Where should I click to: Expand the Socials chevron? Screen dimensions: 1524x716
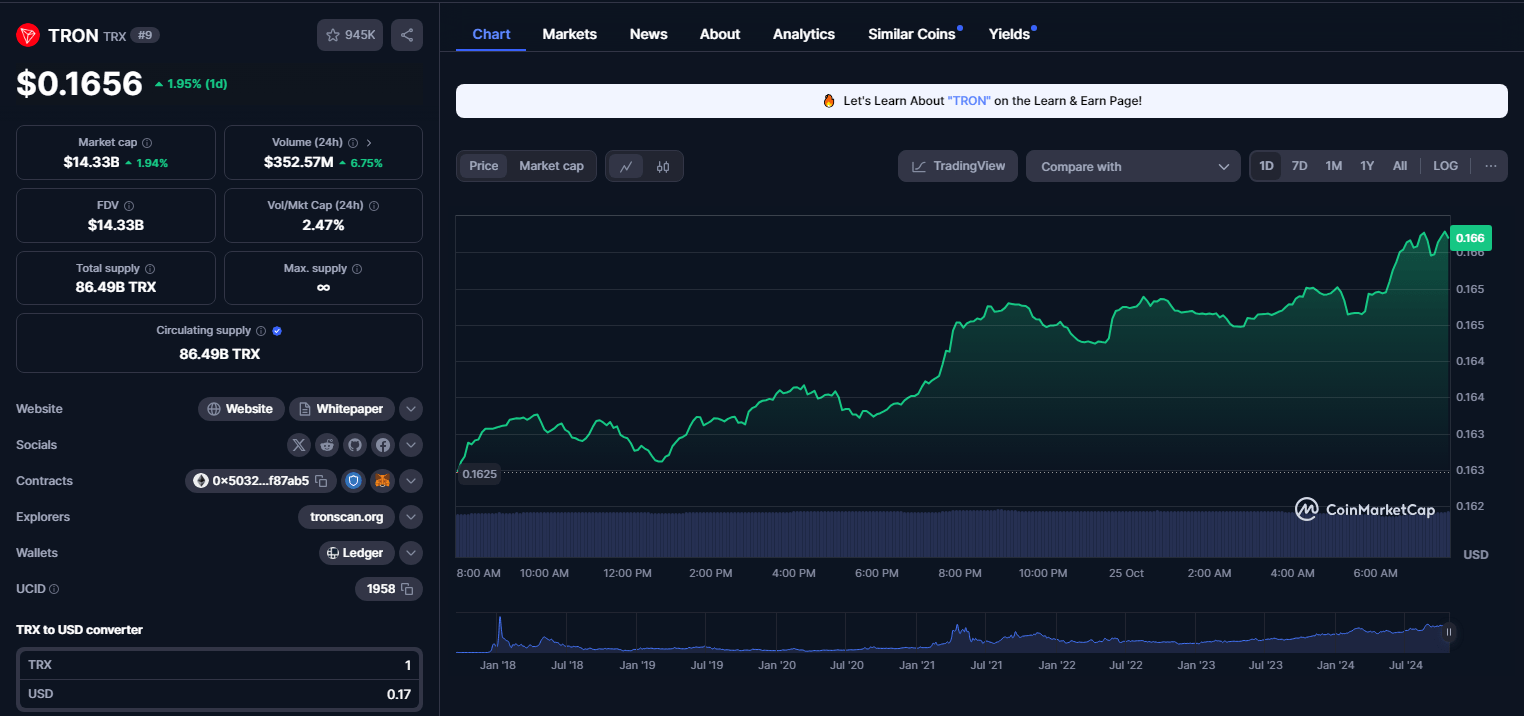point(411,445)
